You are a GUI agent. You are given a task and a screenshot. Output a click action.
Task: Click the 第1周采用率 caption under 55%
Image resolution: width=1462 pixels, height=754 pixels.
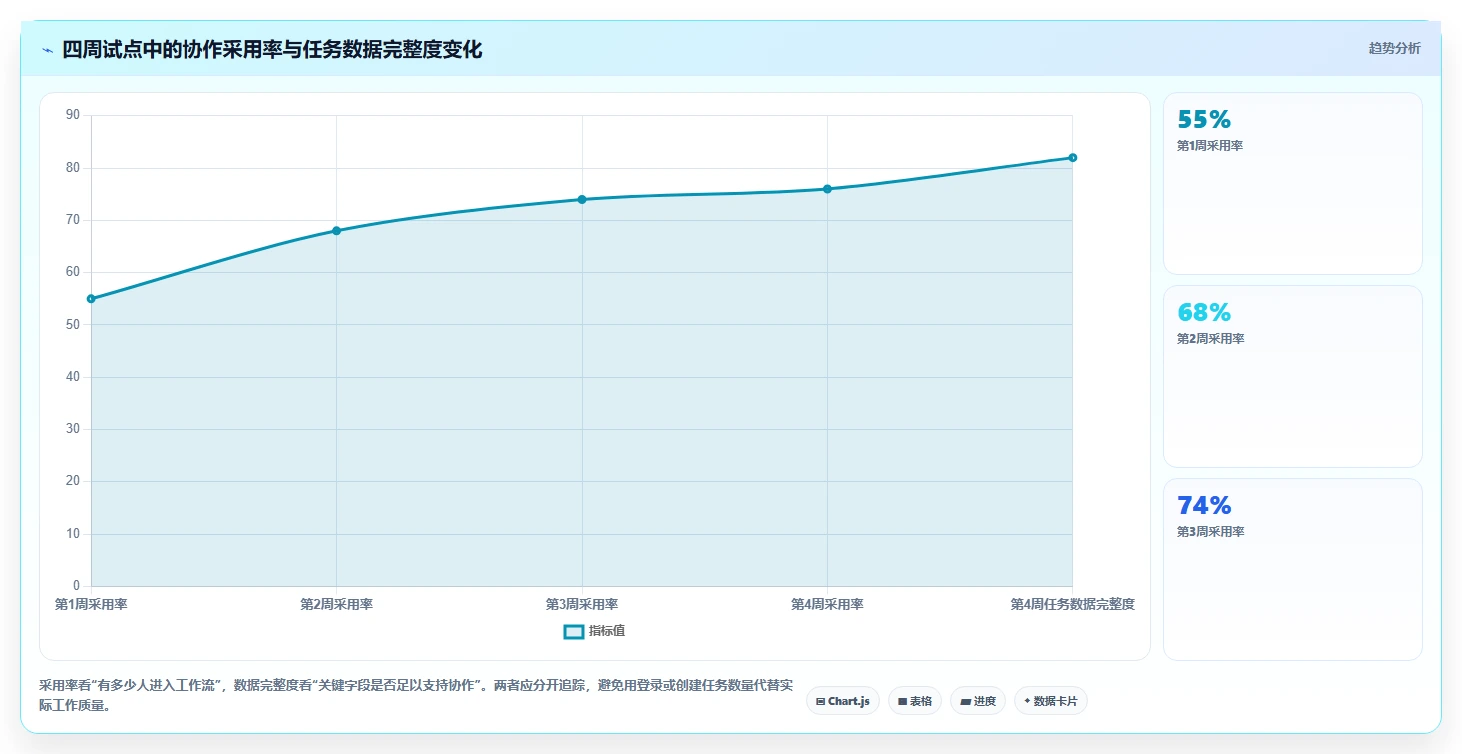(1210, 146)
